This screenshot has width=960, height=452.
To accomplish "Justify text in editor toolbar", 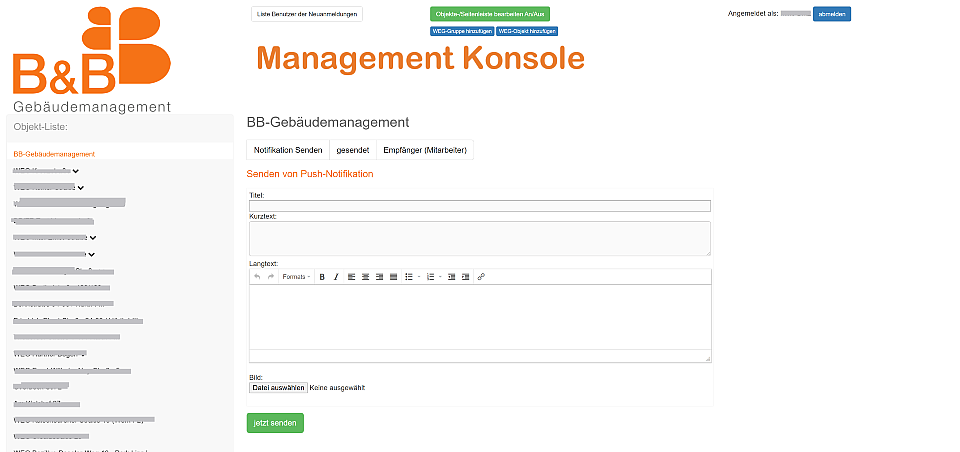I will [x=393, y=276].
